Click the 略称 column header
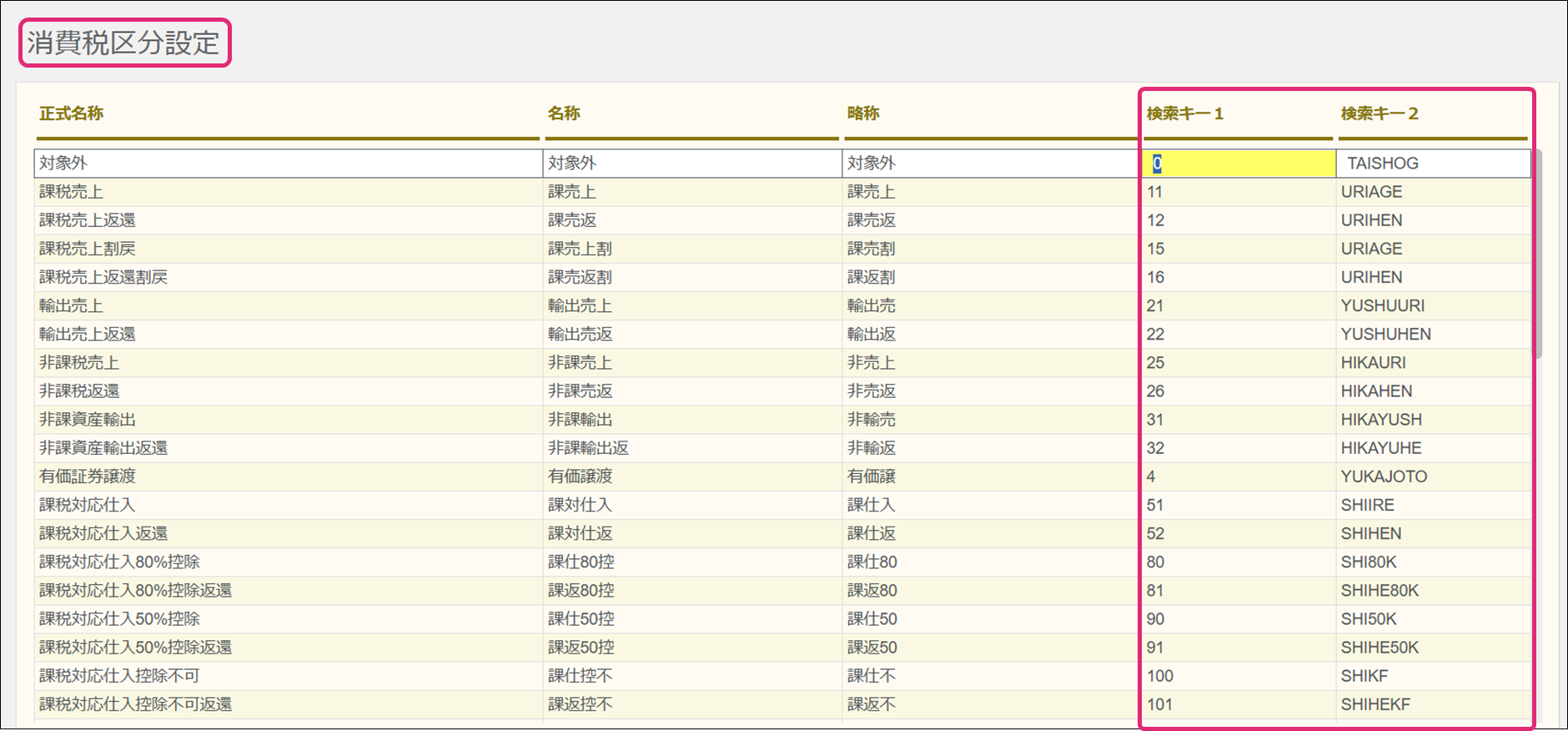The height and width of the screenshot is (731, 1568). click(863, 113)
